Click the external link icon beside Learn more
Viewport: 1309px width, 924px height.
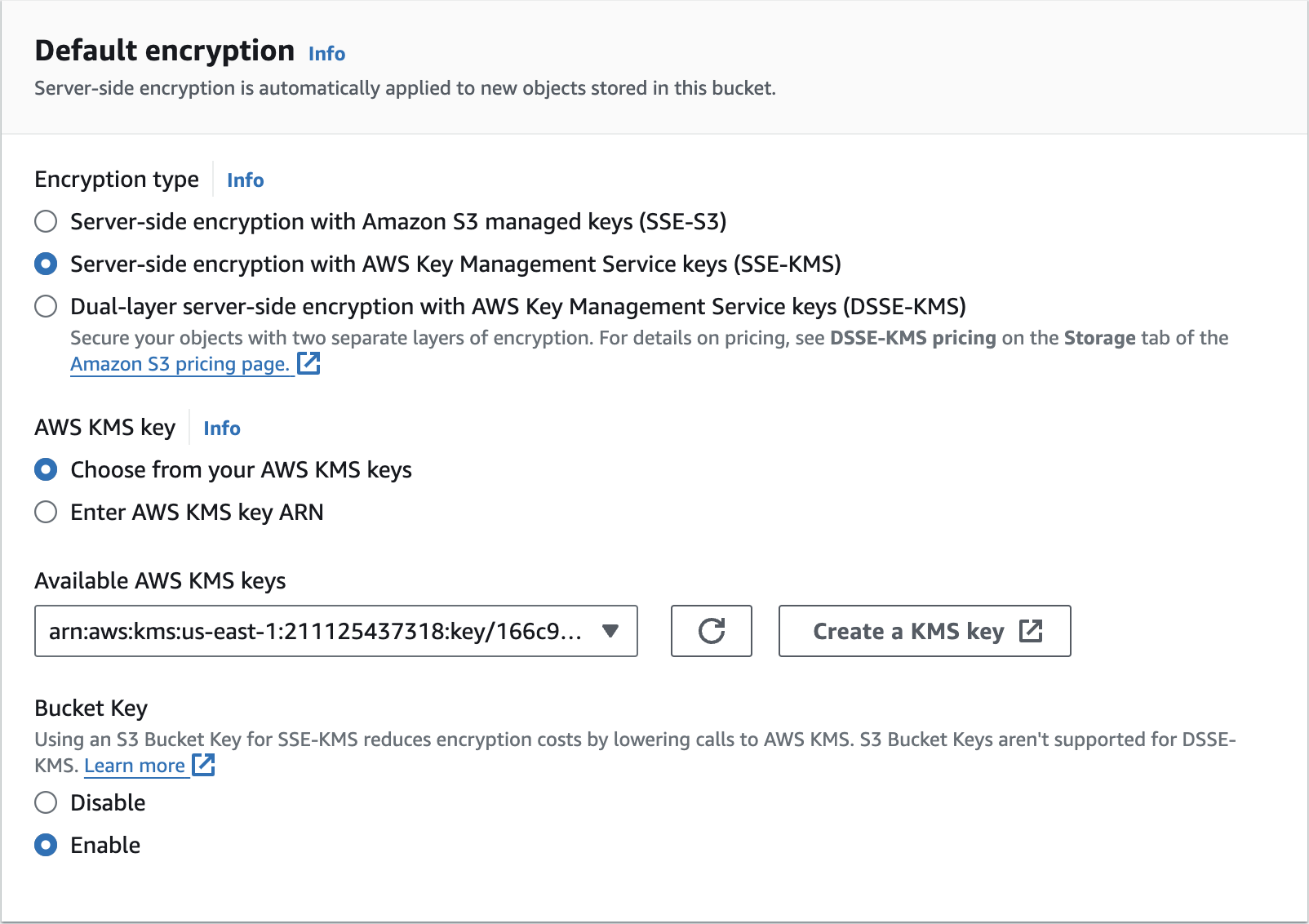click(203, 765)
